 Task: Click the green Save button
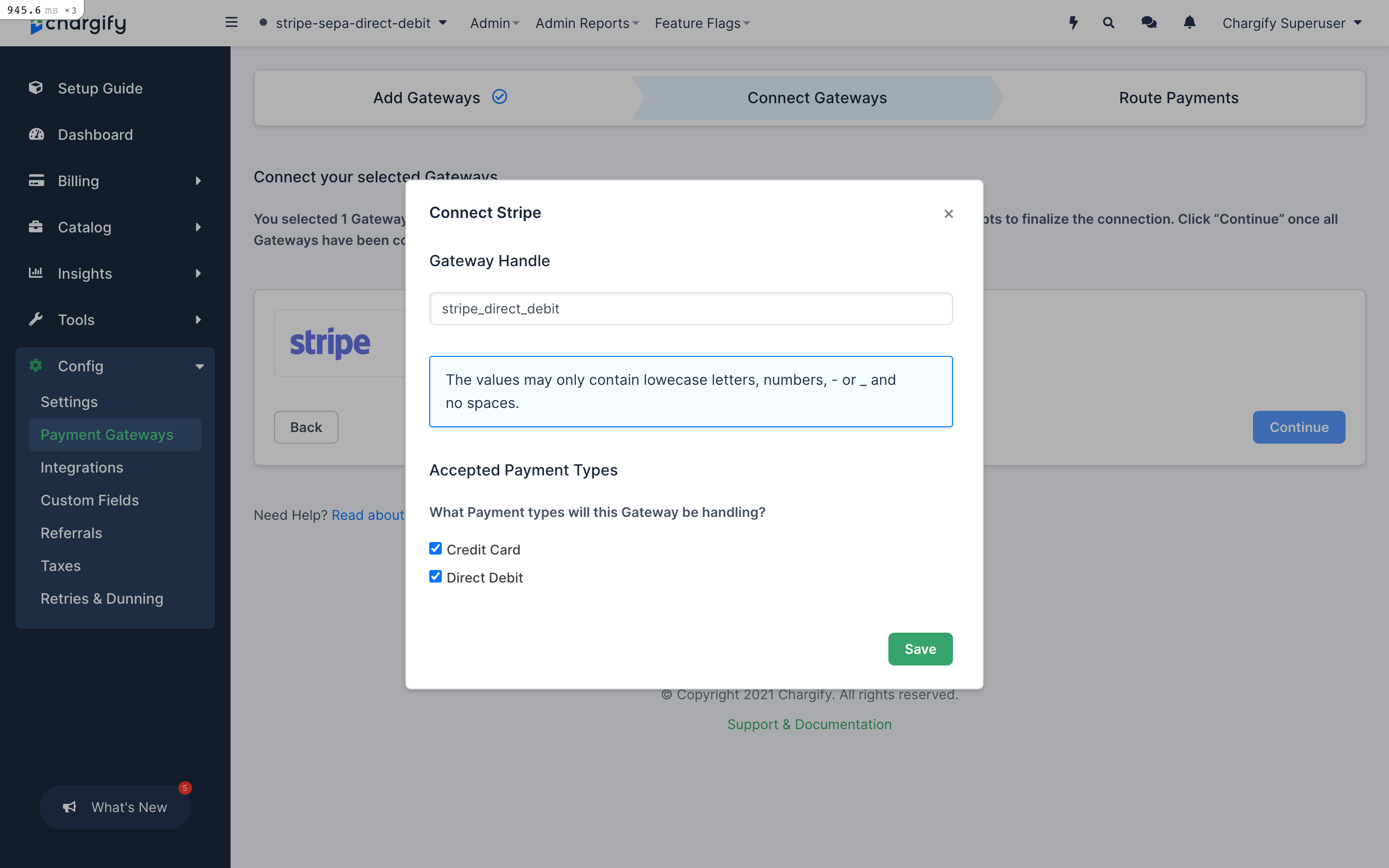920,649
